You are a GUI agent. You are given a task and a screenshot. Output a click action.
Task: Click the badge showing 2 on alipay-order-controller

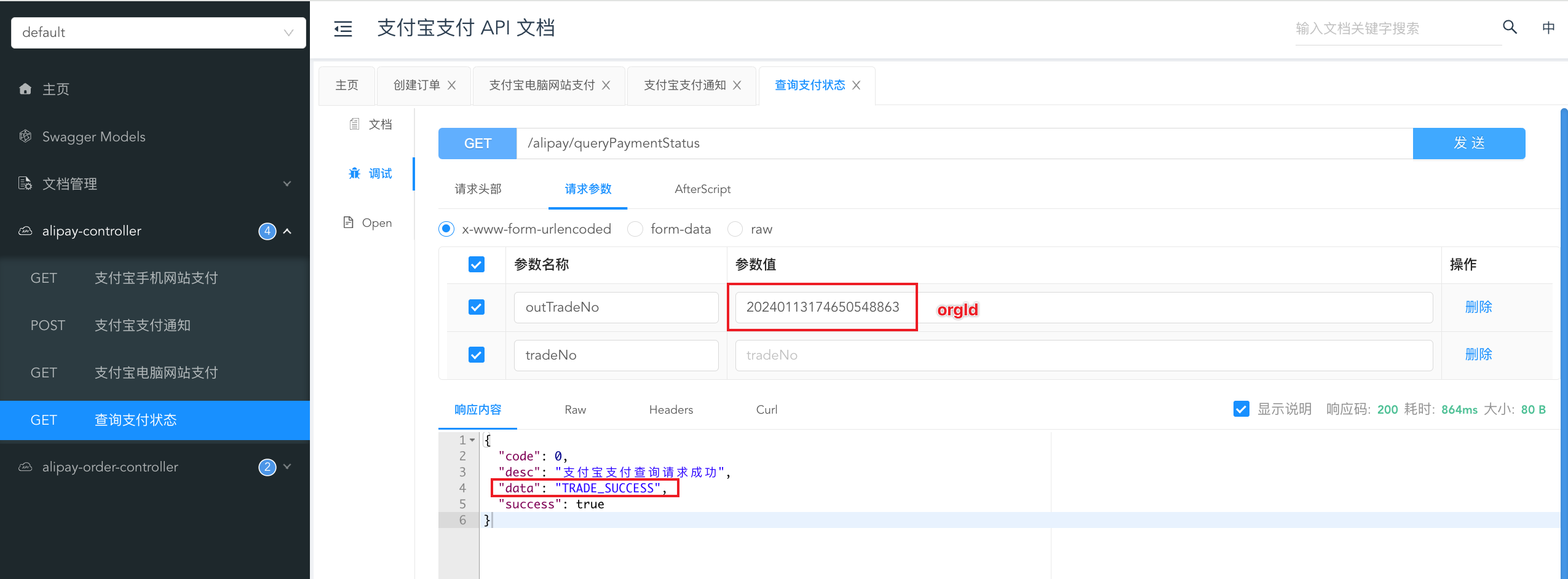[x=267, y=467]
